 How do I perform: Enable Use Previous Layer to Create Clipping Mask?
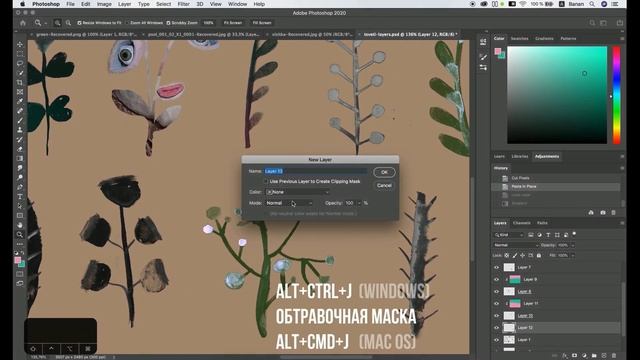tap(266, 181)
